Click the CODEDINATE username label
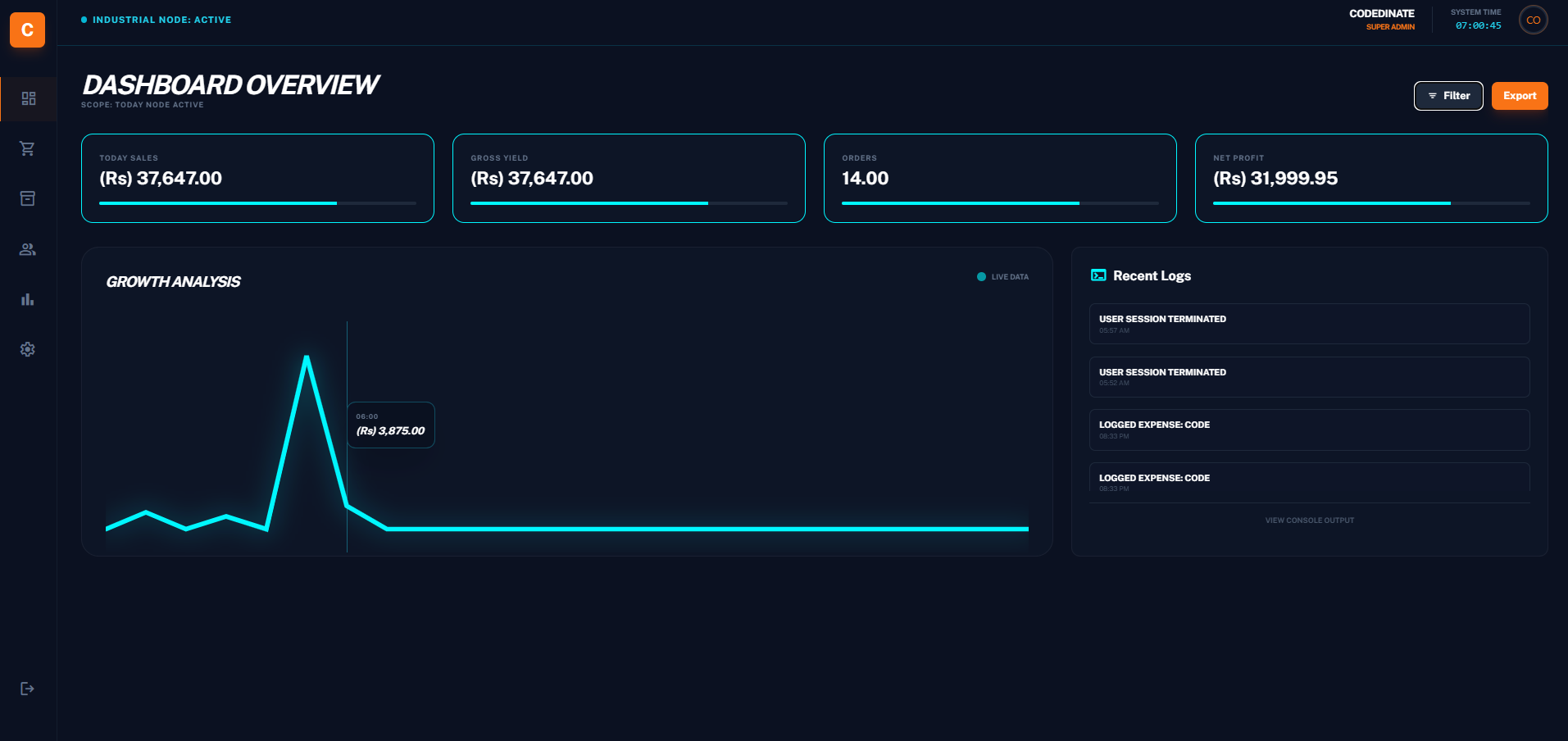Viewport: 1568px width, 741px height. tap(1382, 14)
